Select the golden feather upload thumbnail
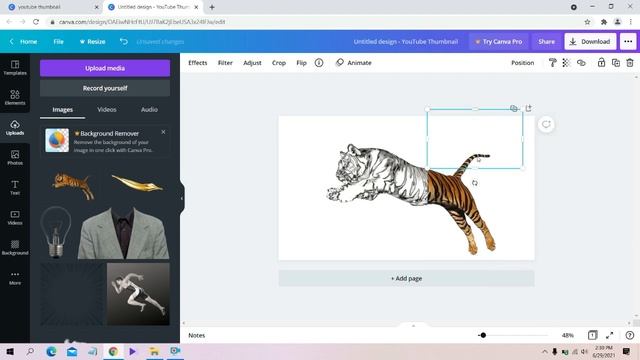Viewport: 640px width, 360px height. 138,184
